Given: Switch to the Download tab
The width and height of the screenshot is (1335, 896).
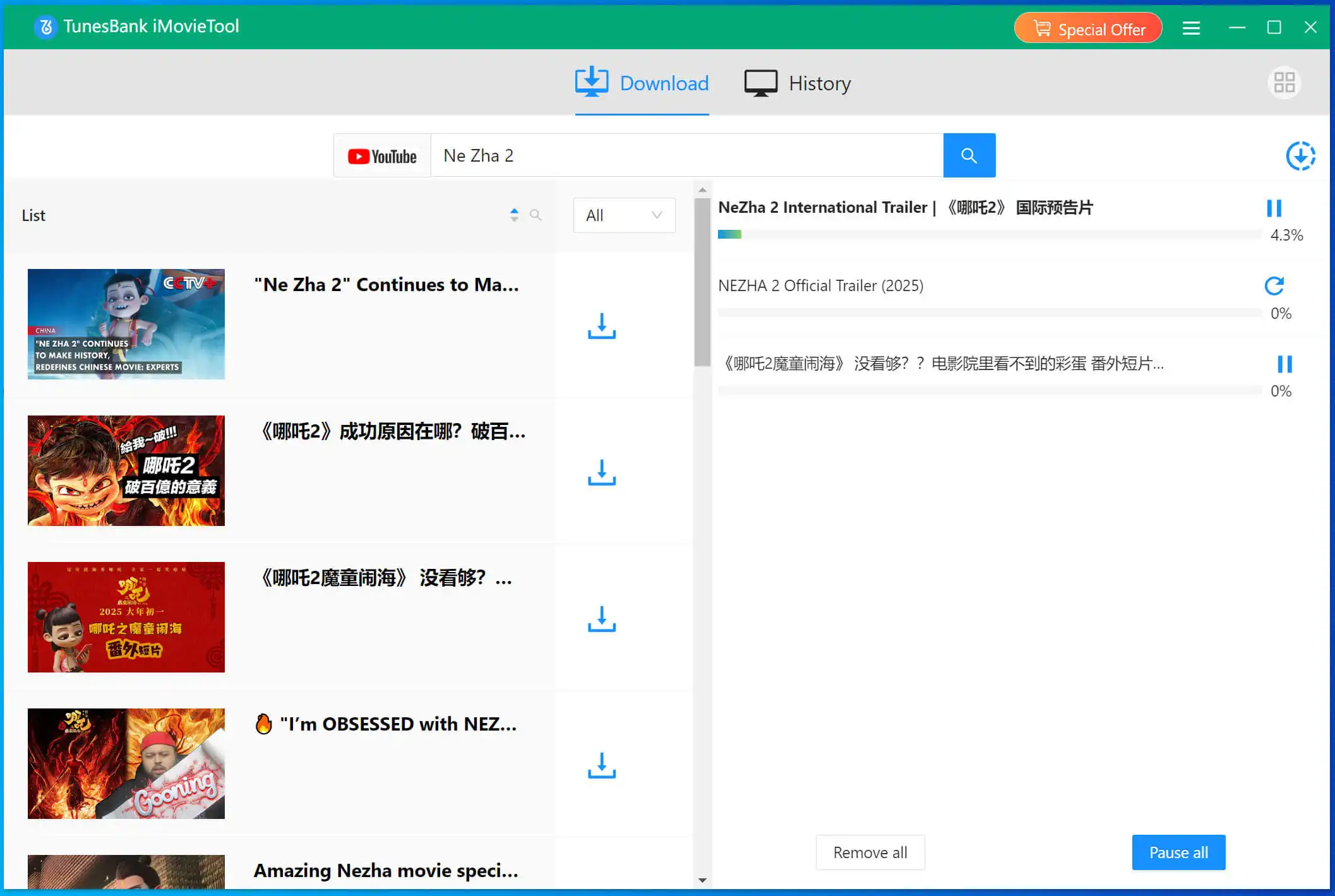Looking at the screenshot, I should pyautogui.click(x=642, y=83).
